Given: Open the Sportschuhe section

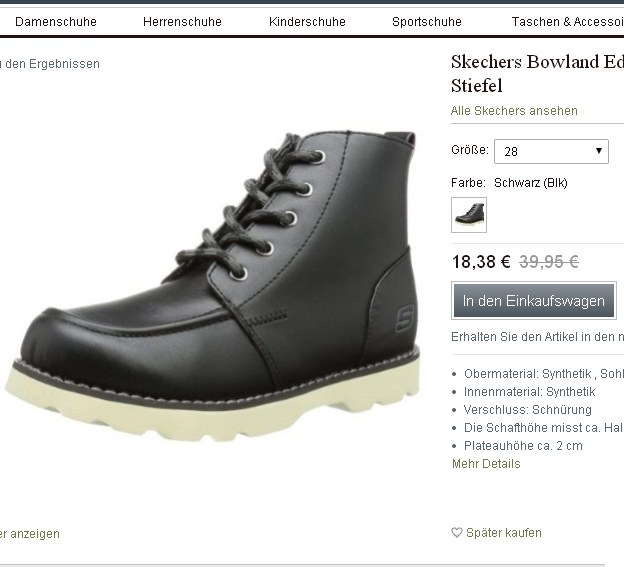Looking at the screenshot, I should coord(427,21).
